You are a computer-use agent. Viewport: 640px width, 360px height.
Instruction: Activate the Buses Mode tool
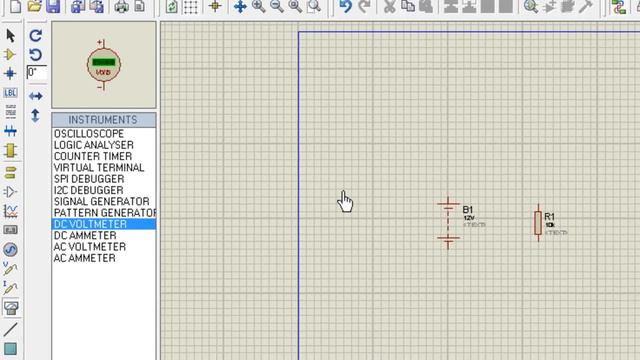click(10, 131)
